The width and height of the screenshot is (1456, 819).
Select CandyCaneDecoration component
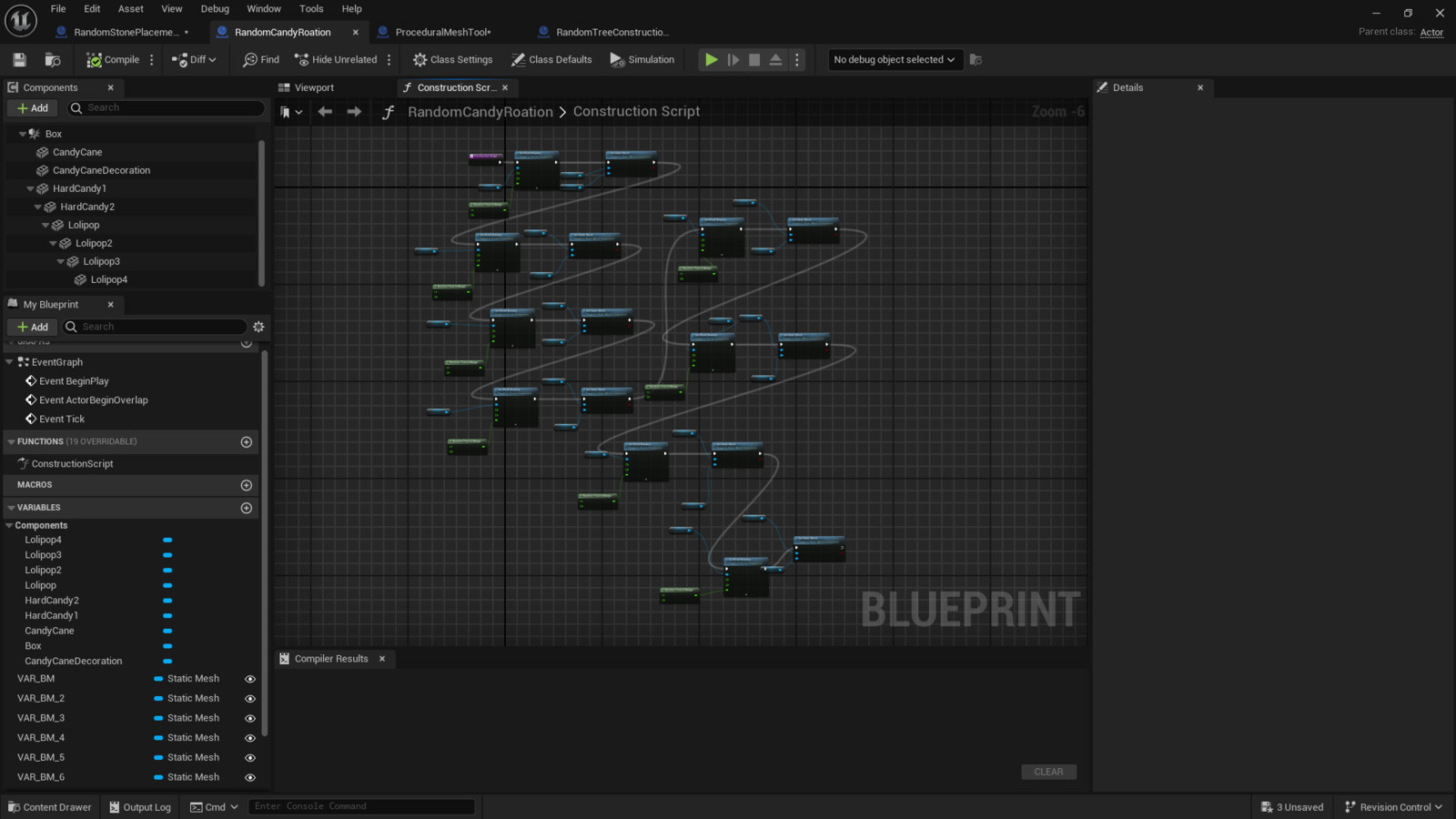pyautogui.click(x=101, y=171)
